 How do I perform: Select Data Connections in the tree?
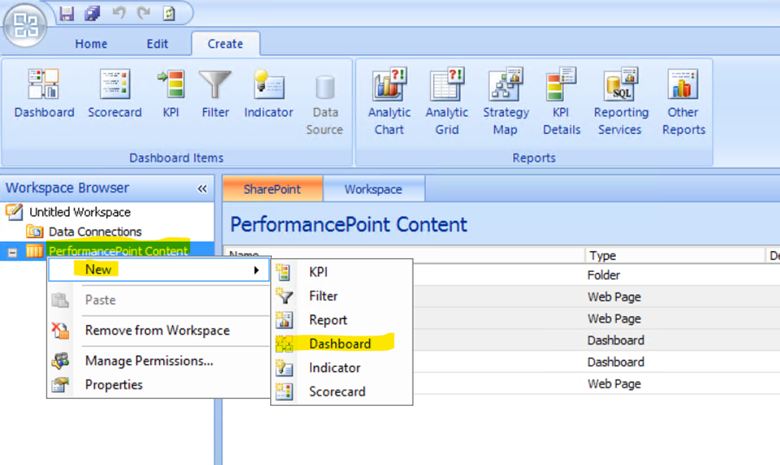pyautogui.click(x=95, y=232)
